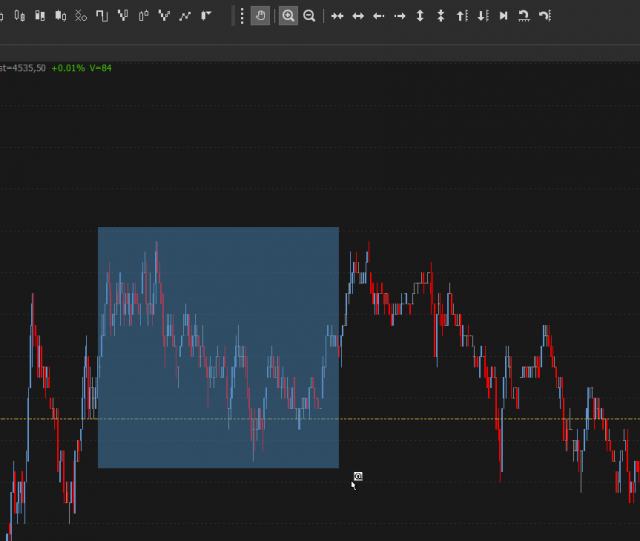Open the candle chart type dropdown
This screenshot has height=541, width=640.
206,16
